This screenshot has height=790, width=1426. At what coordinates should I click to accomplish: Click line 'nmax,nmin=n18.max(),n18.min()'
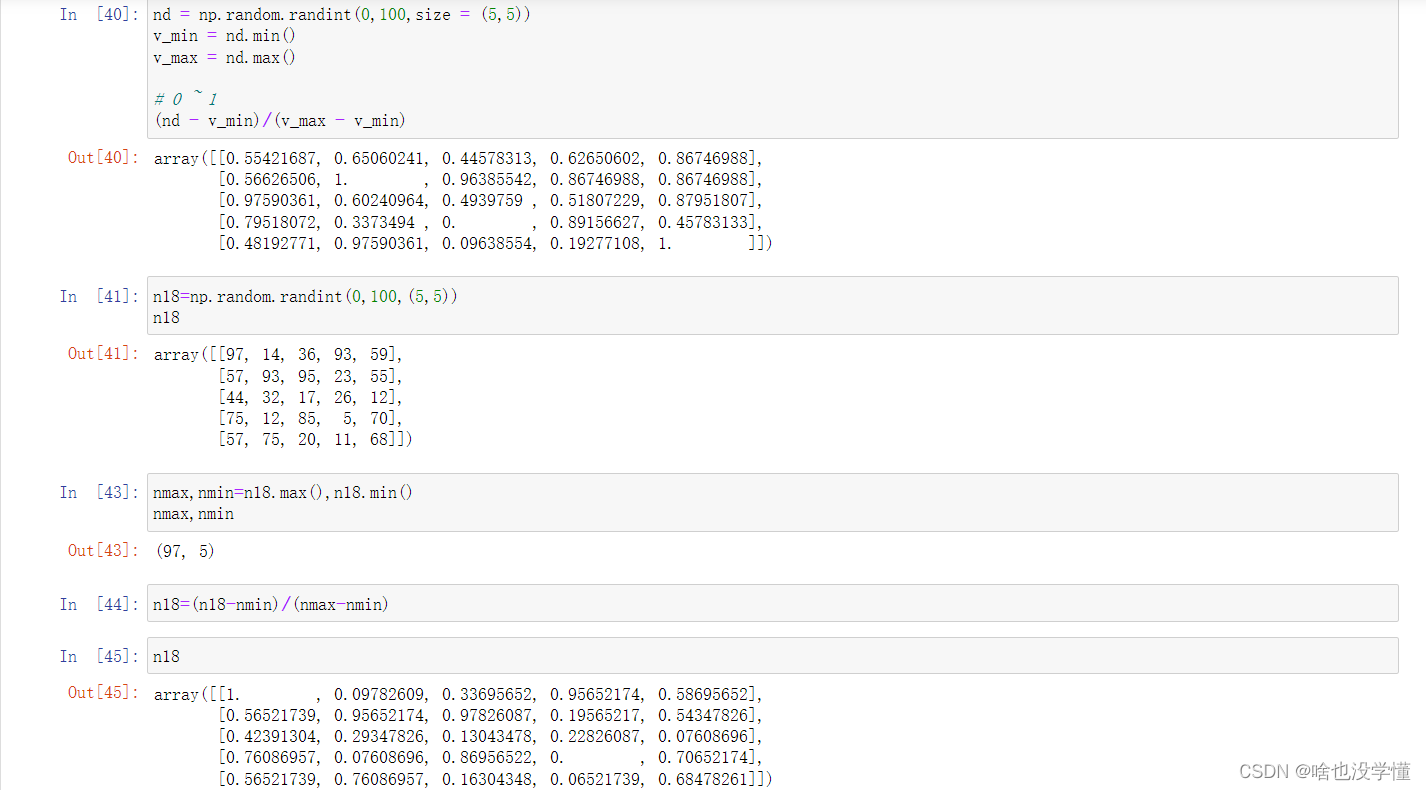[x=283, y=492]
